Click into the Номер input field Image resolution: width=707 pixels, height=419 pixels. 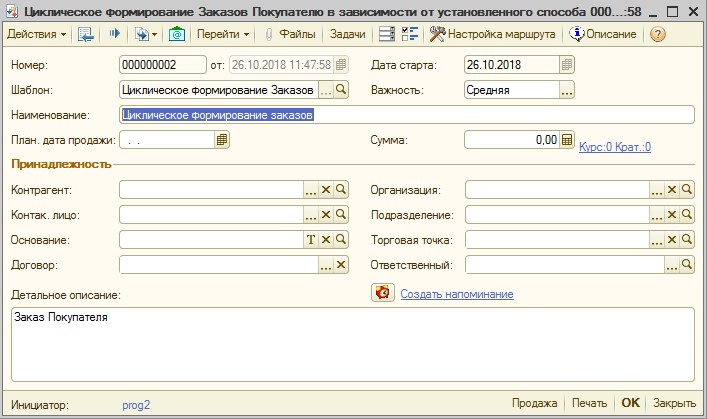point(163,65)
